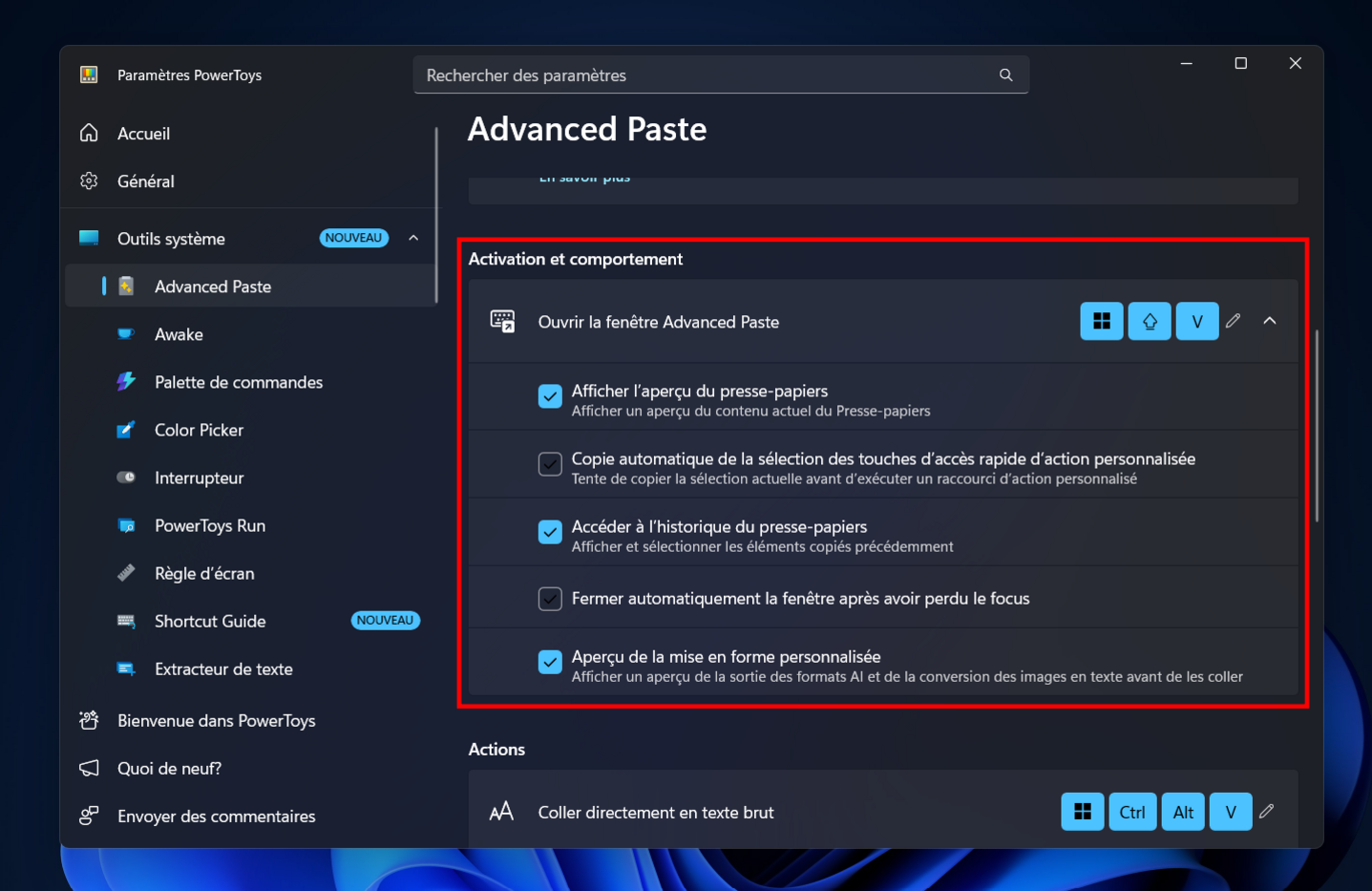
Task: Click the search magnifier icon
Action: click(1005, 74)
